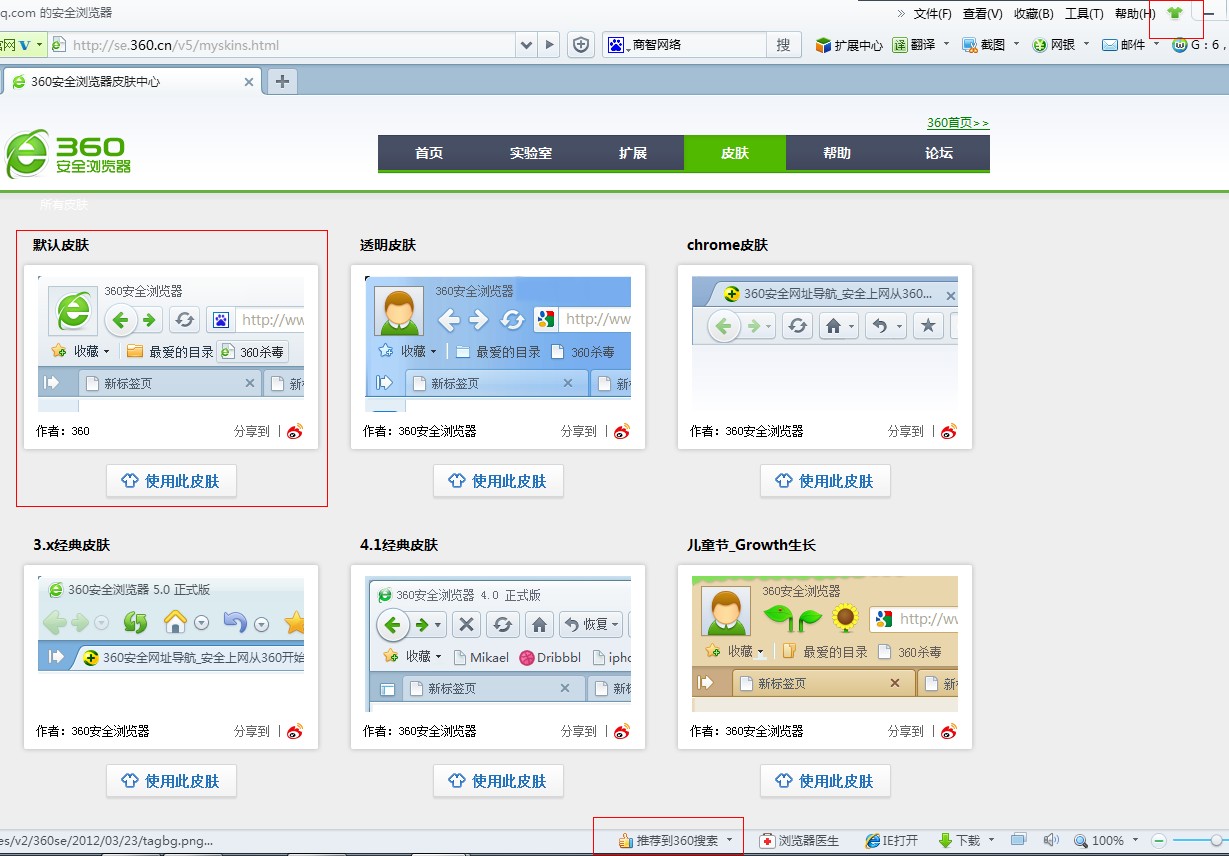Open the 查看(V) menu

[982, 14]
